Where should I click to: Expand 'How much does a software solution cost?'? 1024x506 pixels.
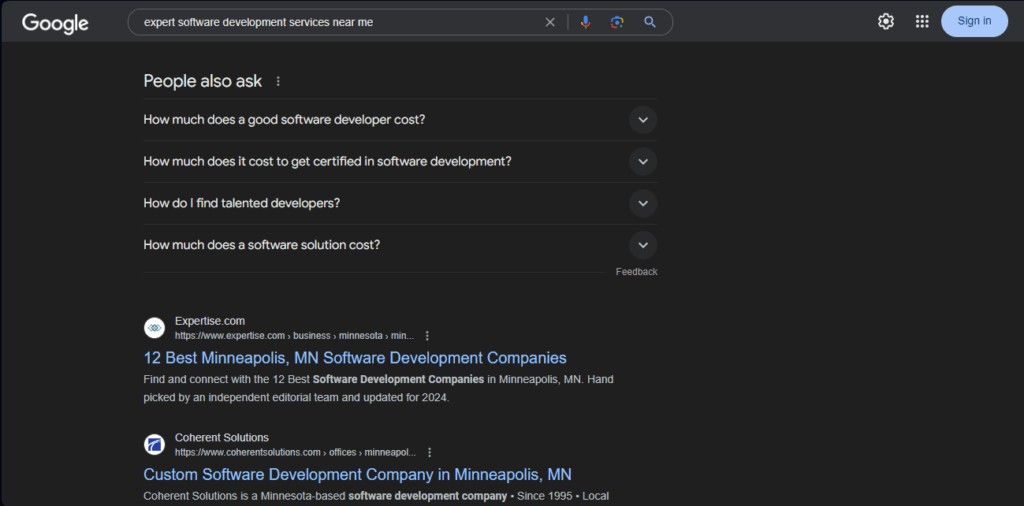400,245
